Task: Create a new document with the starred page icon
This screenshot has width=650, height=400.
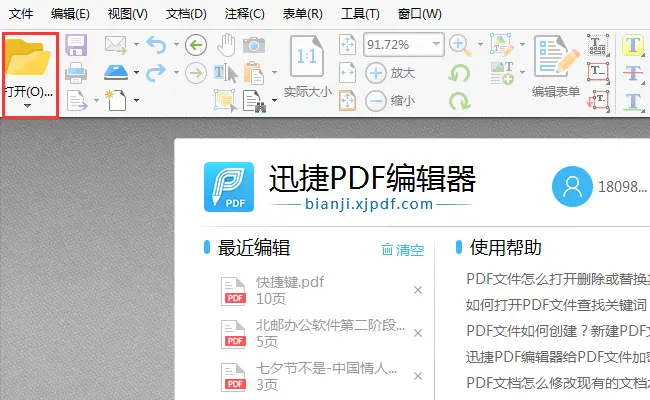Action: pos(116,100)
